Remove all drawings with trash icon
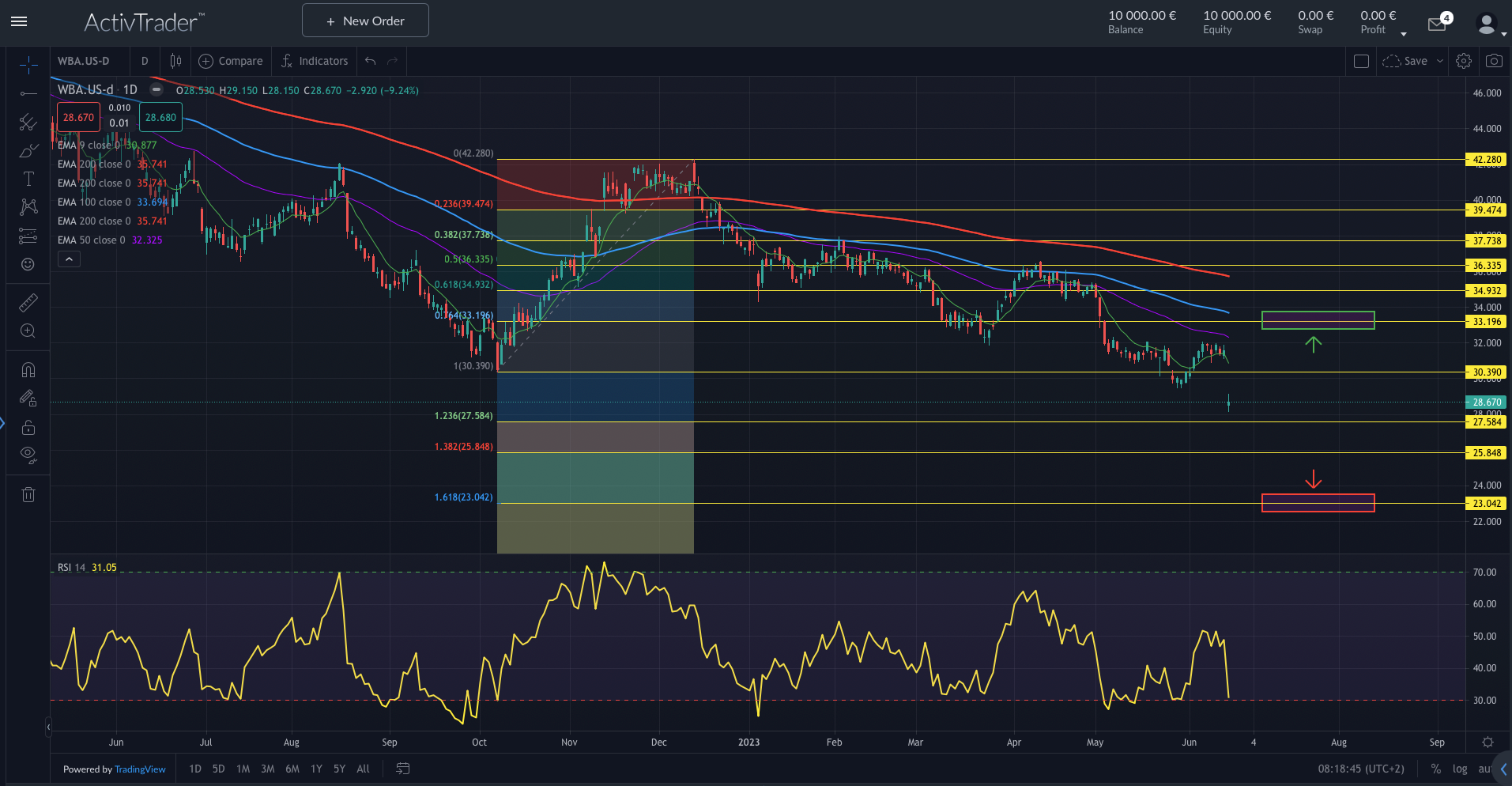1512x786 pixels. tap(28, 495)
